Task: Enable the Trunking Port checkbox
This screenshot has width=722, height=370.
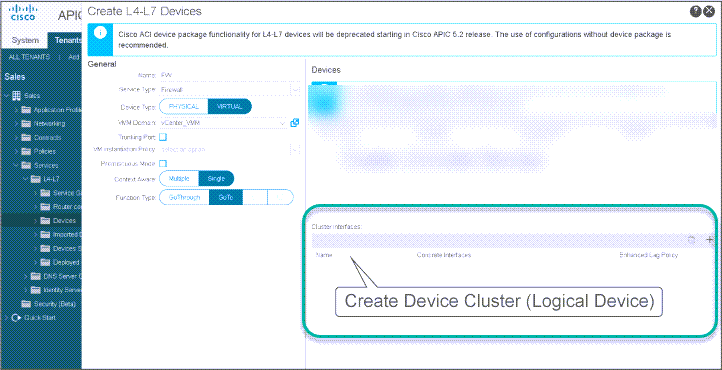Action: pos(163,137)
